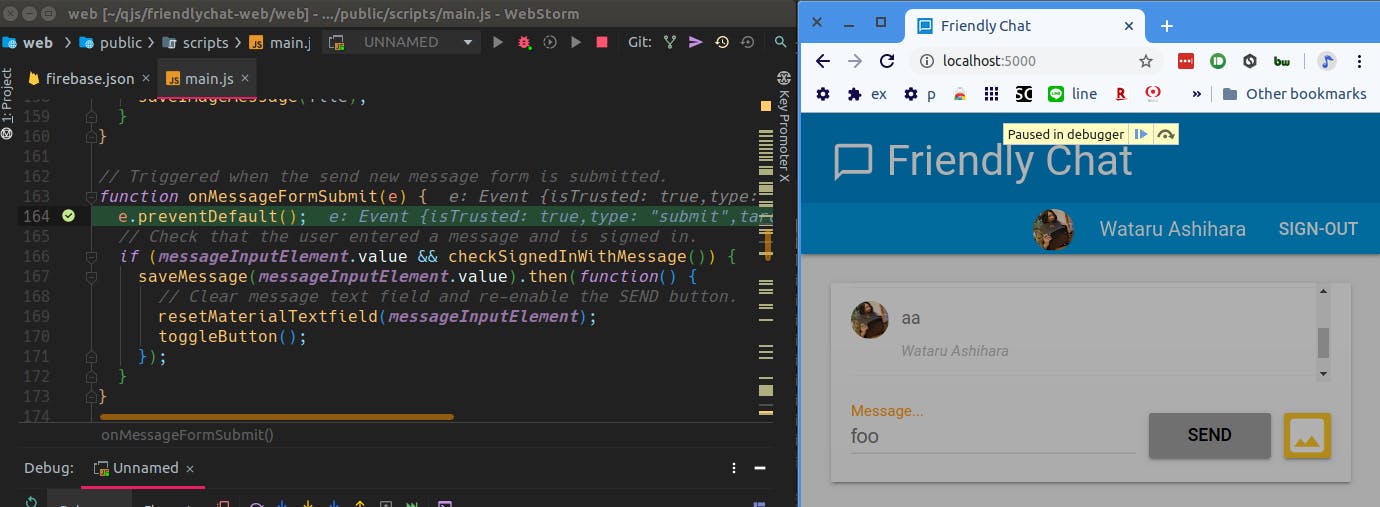This screenshot has width=1380, height=507.
Task: Click the editor horizontal scrollbar
Action: [x=277, y=417]
